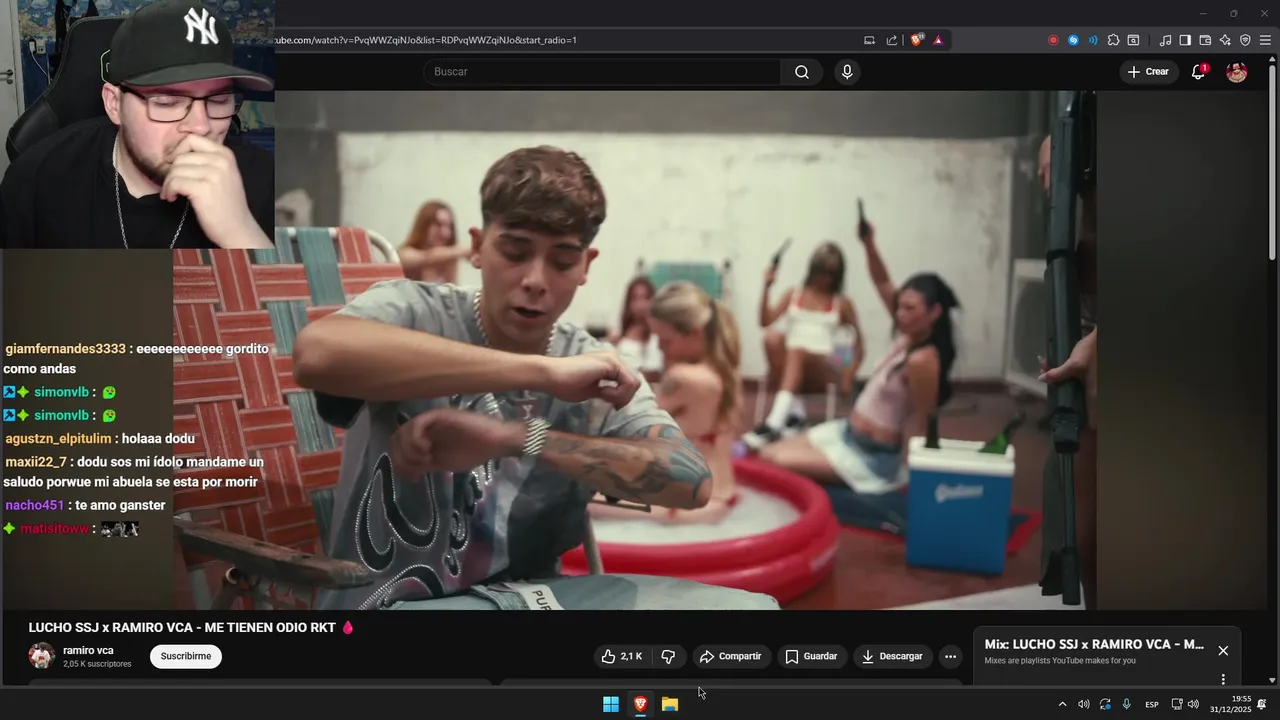This screenshot has width=1280, height=720.
Task: Open File Explorer from taskbar
Action: [x=670, y=704]
